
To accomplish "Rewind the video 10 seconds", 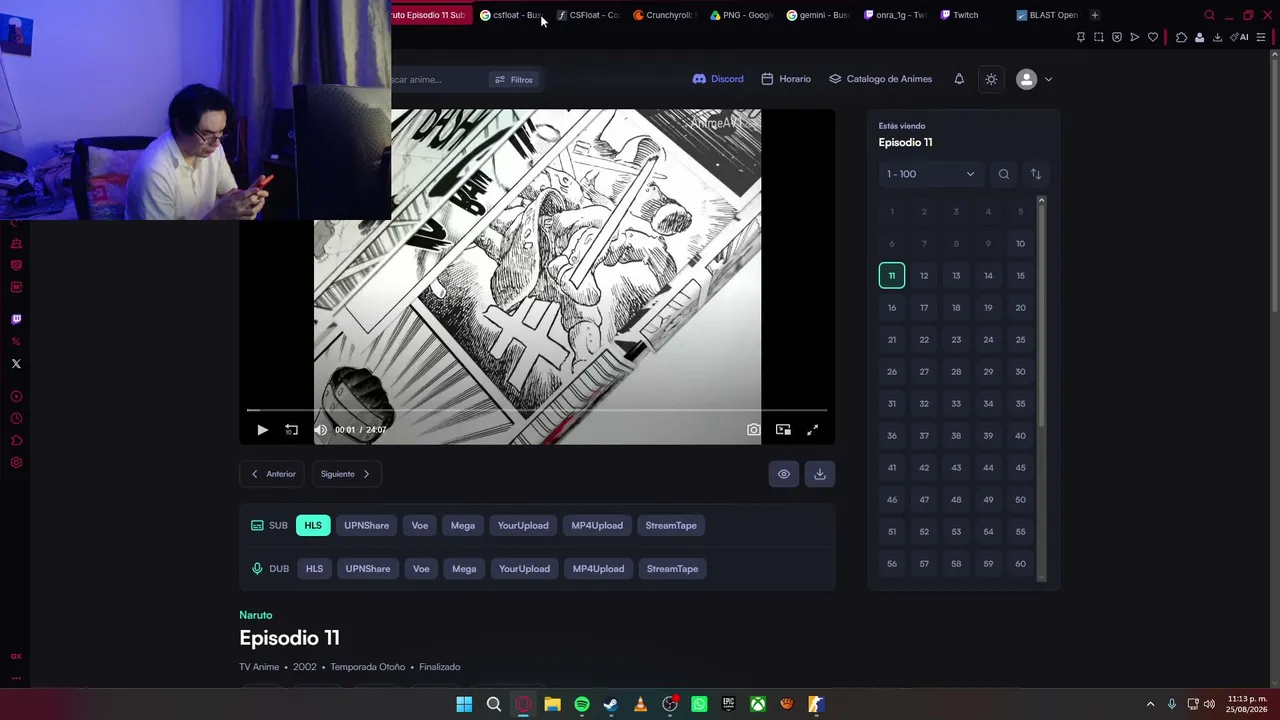I will pyautogui.click(x=291, y=430).
